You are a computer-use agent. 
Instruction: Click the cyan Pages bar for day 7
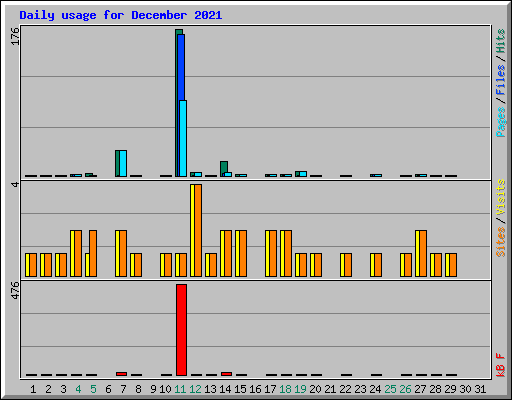point(123,163)
